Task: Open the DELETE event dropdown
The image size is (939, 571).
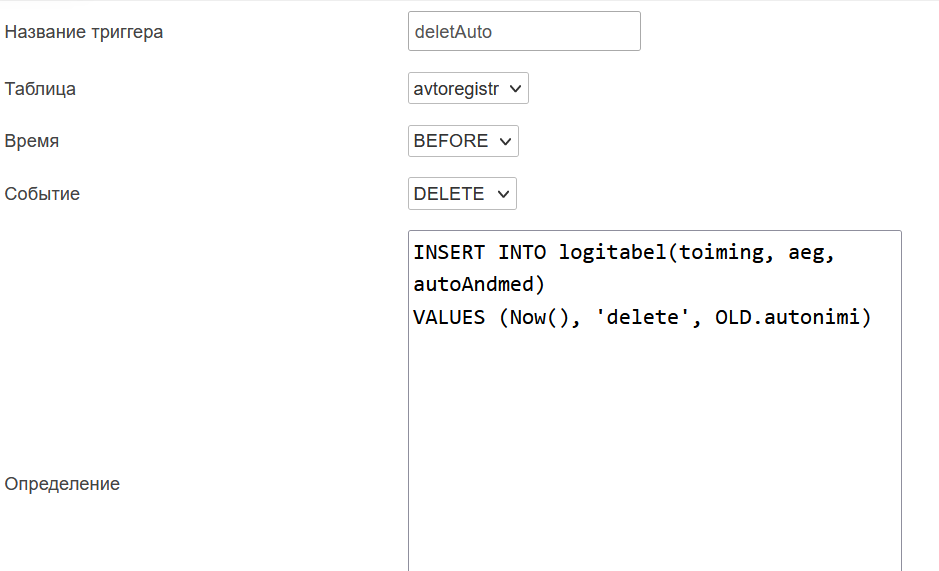Action: pos(462,194)
